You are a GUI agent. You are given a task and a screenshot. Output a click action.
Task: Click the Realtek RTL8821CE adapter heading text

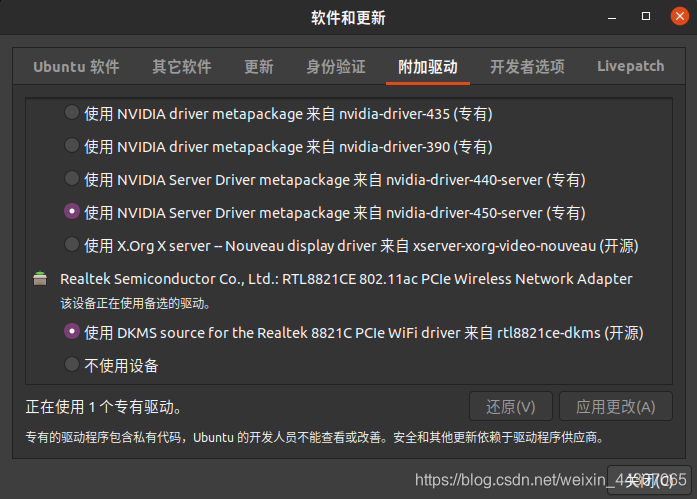[346, 279]
